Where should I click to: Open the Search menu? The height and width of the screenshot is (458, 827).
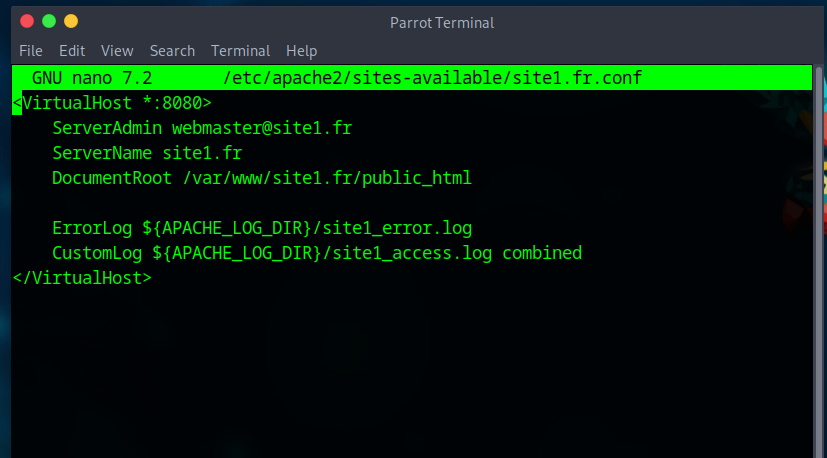tap(172, 51)
